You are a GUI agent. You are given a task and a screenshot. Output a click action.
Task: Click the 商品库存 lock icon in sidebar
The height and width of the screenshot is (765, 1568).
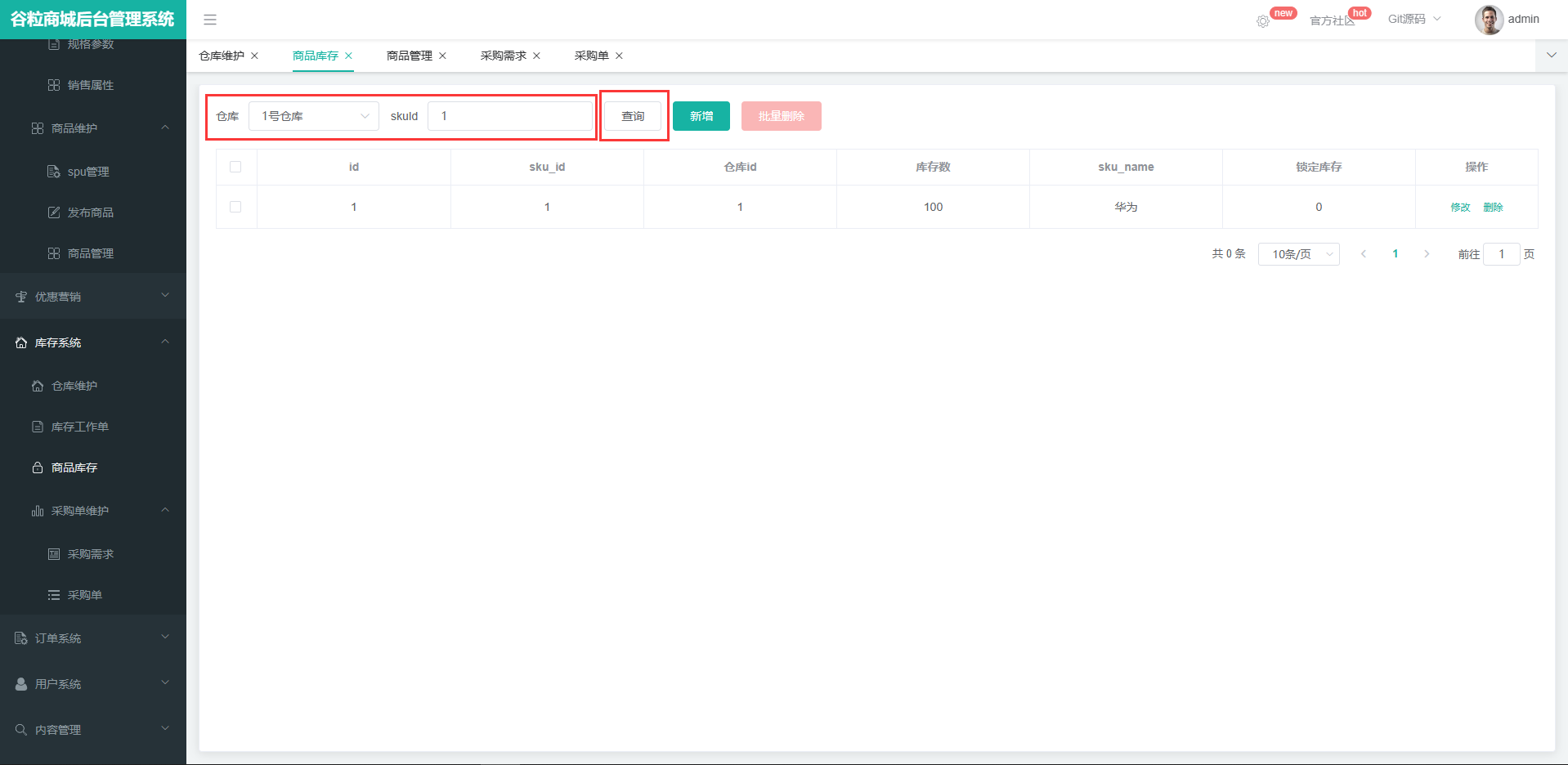(38, 467)
